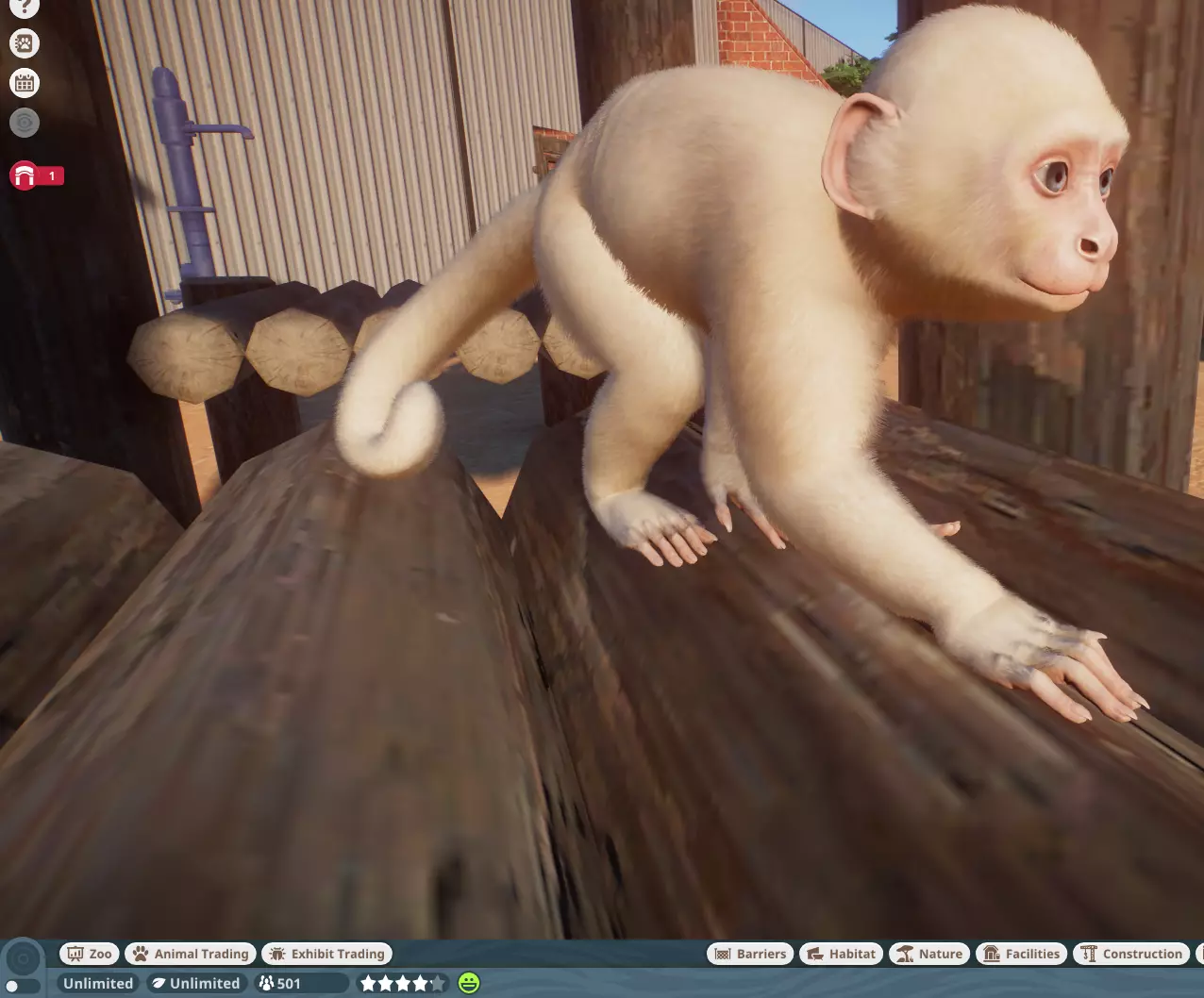This screenshot has height=998, width=1204.
Task: Open the Barriers build tab
Action: click(750, 954)
